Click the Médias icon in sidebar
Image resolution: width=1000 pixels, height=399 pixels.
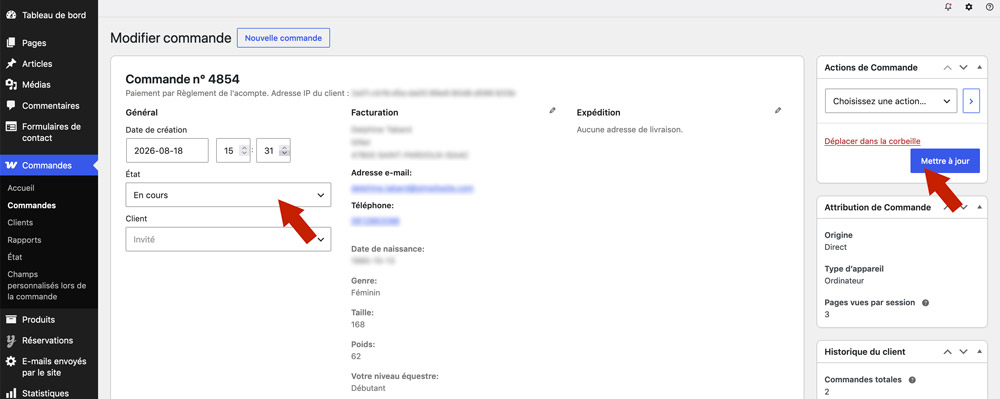(x=10, y=85)
